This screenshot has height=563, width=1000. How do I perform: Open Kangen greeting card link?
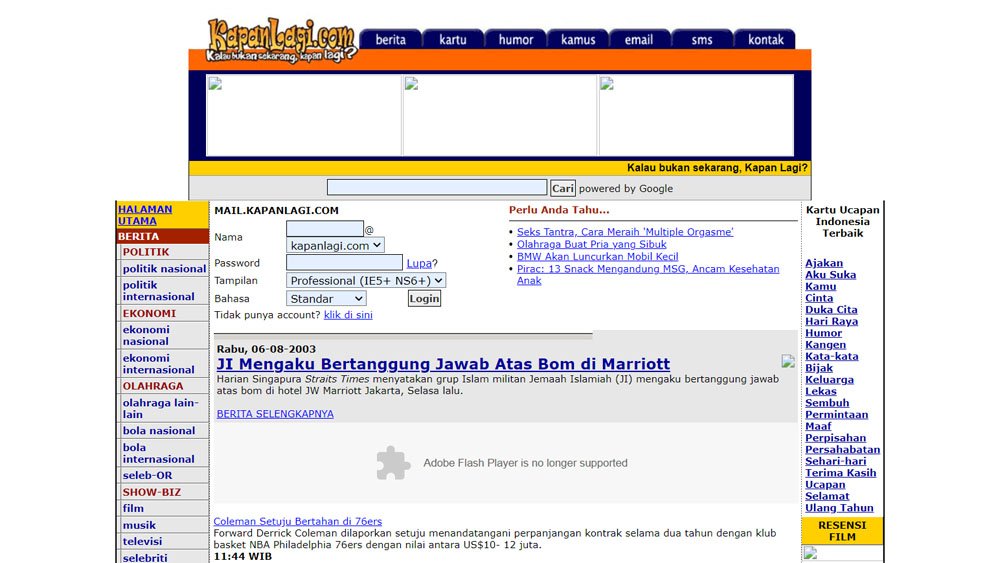pos(825,345)
